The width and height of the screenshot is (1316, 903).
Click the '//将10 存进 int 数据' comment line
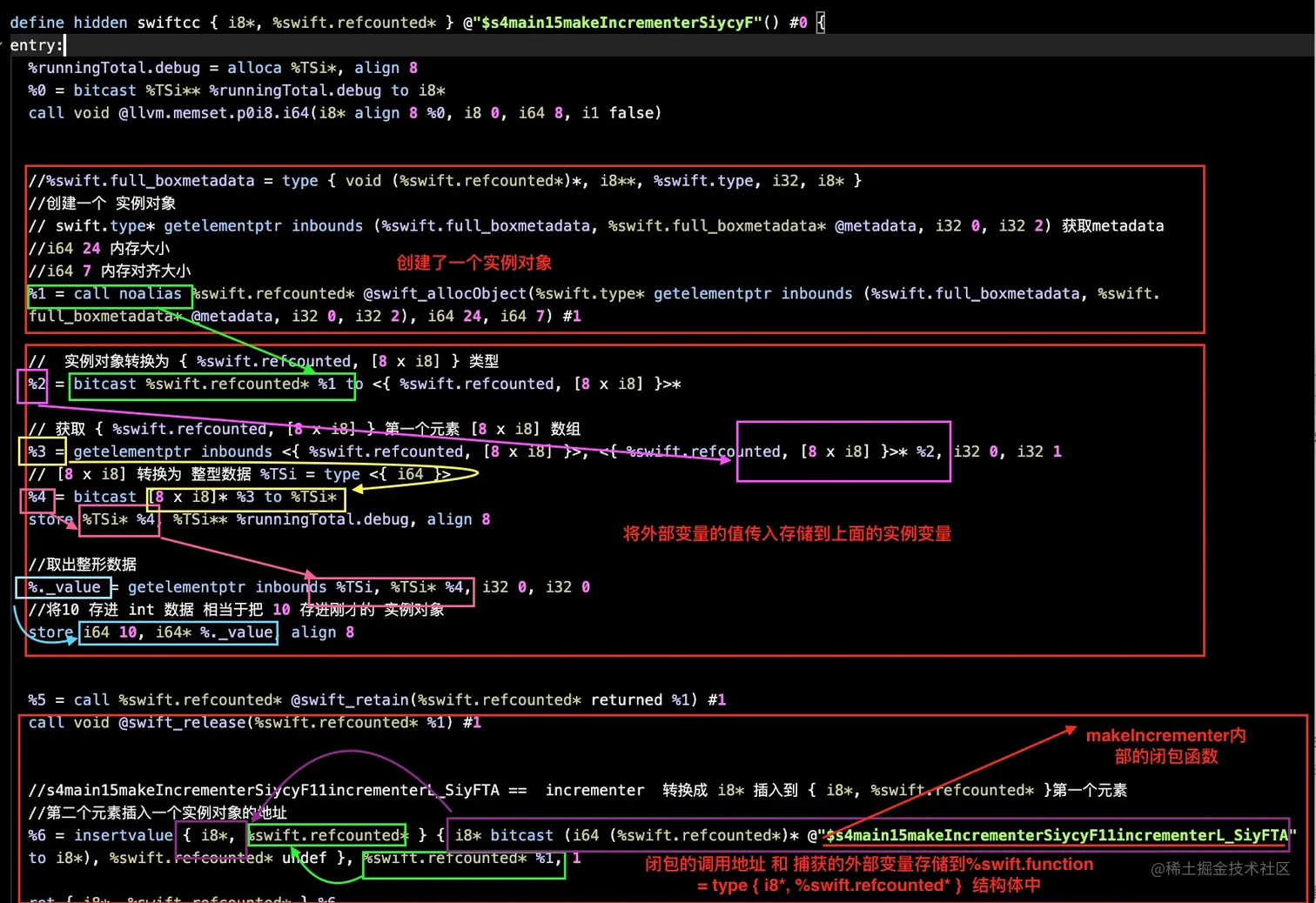point(236,610)
